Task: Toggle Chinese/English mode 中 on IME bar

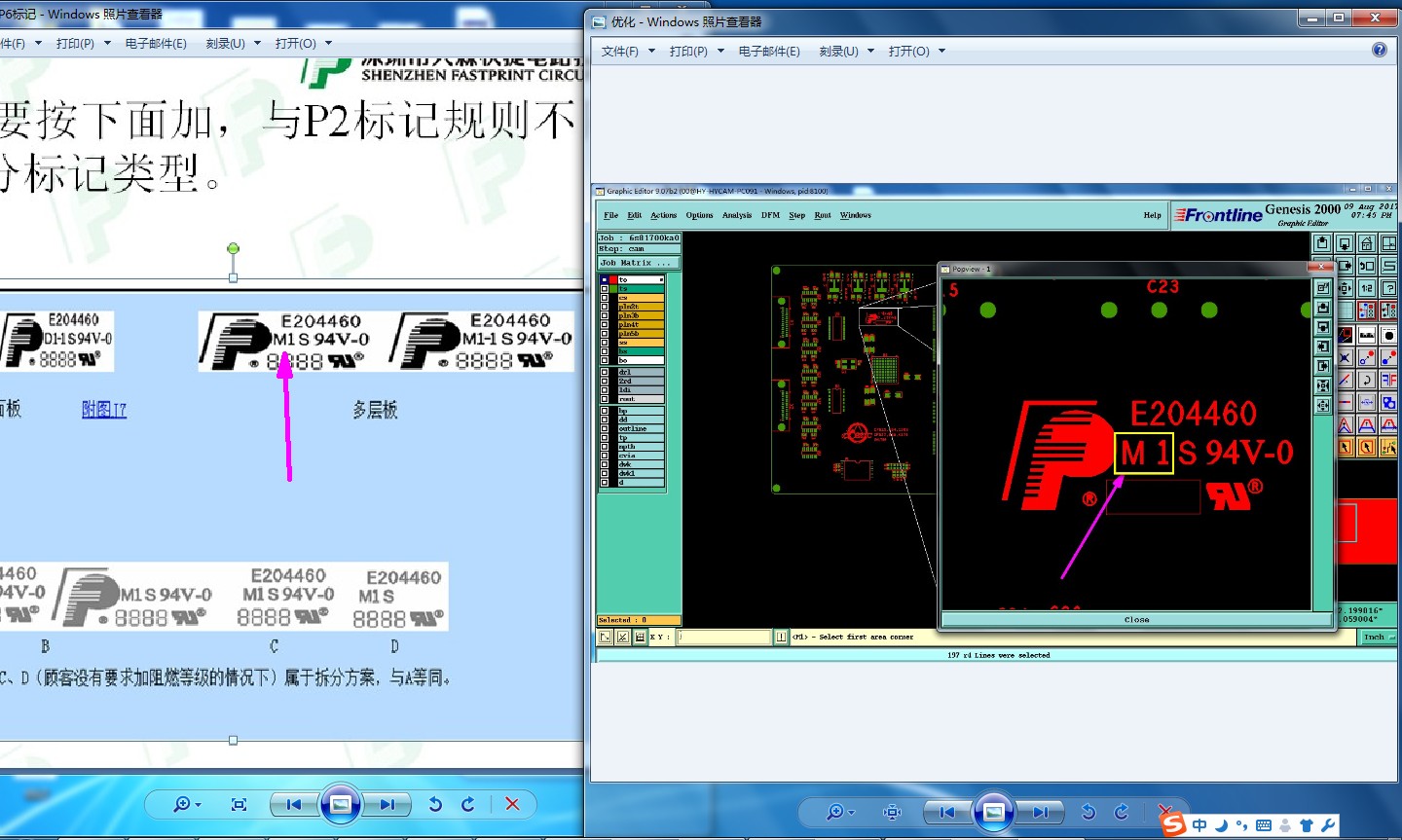Action: point(1199,824)
